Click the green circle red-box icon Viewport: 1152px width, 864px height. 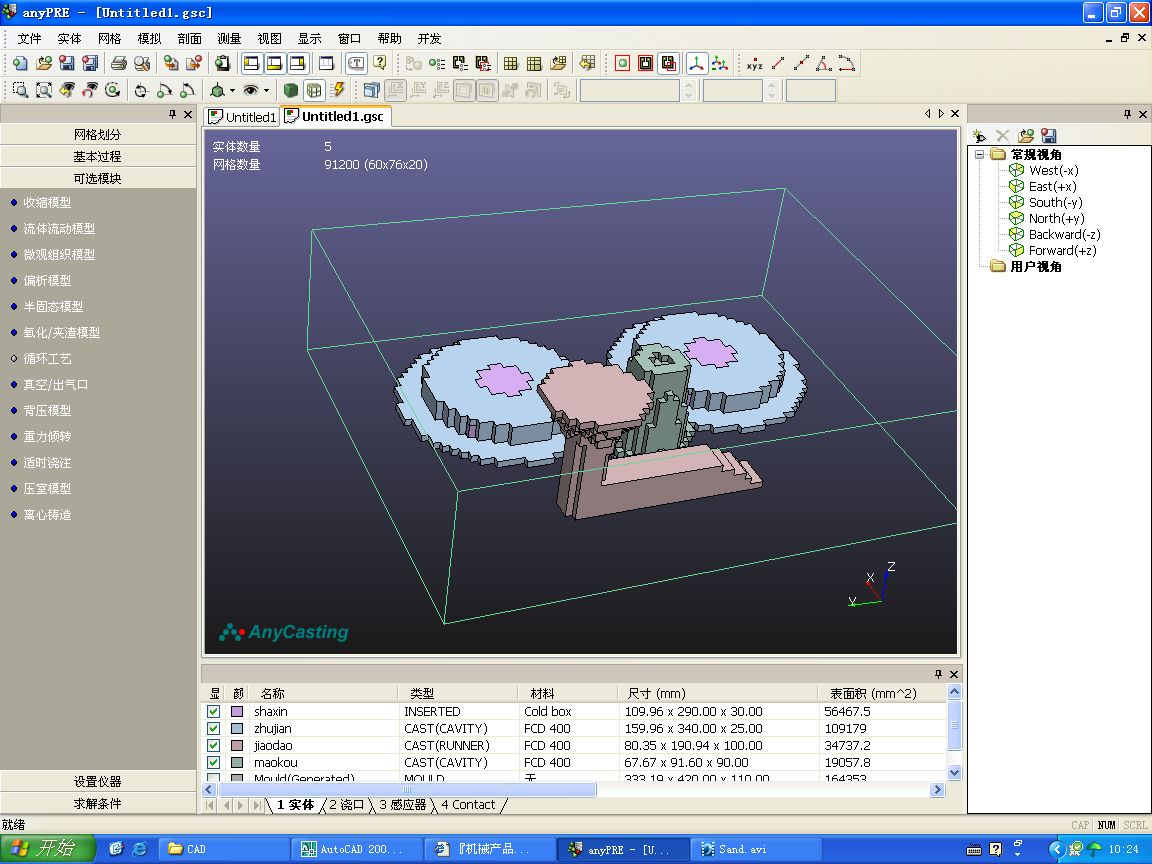[x=622, y=63]
